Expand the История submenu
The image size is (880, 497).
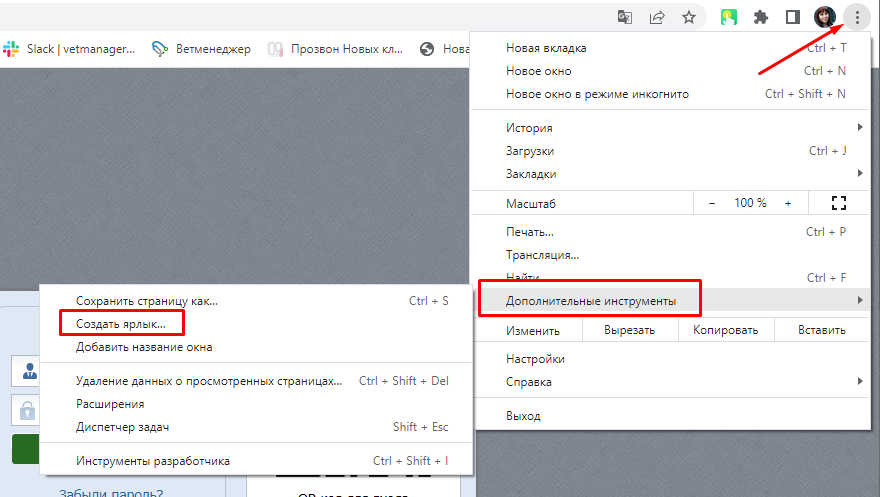[671, 127]
